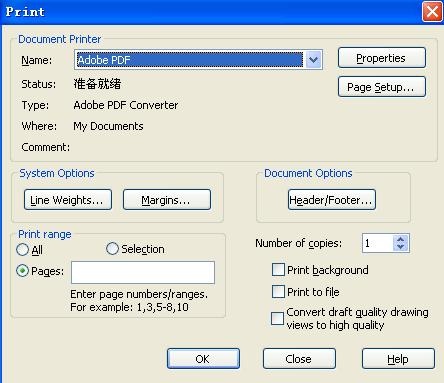This screenshot has height=383, width=444.
Task: Select the Pages radio button
Action: click(x=22, y=271)
